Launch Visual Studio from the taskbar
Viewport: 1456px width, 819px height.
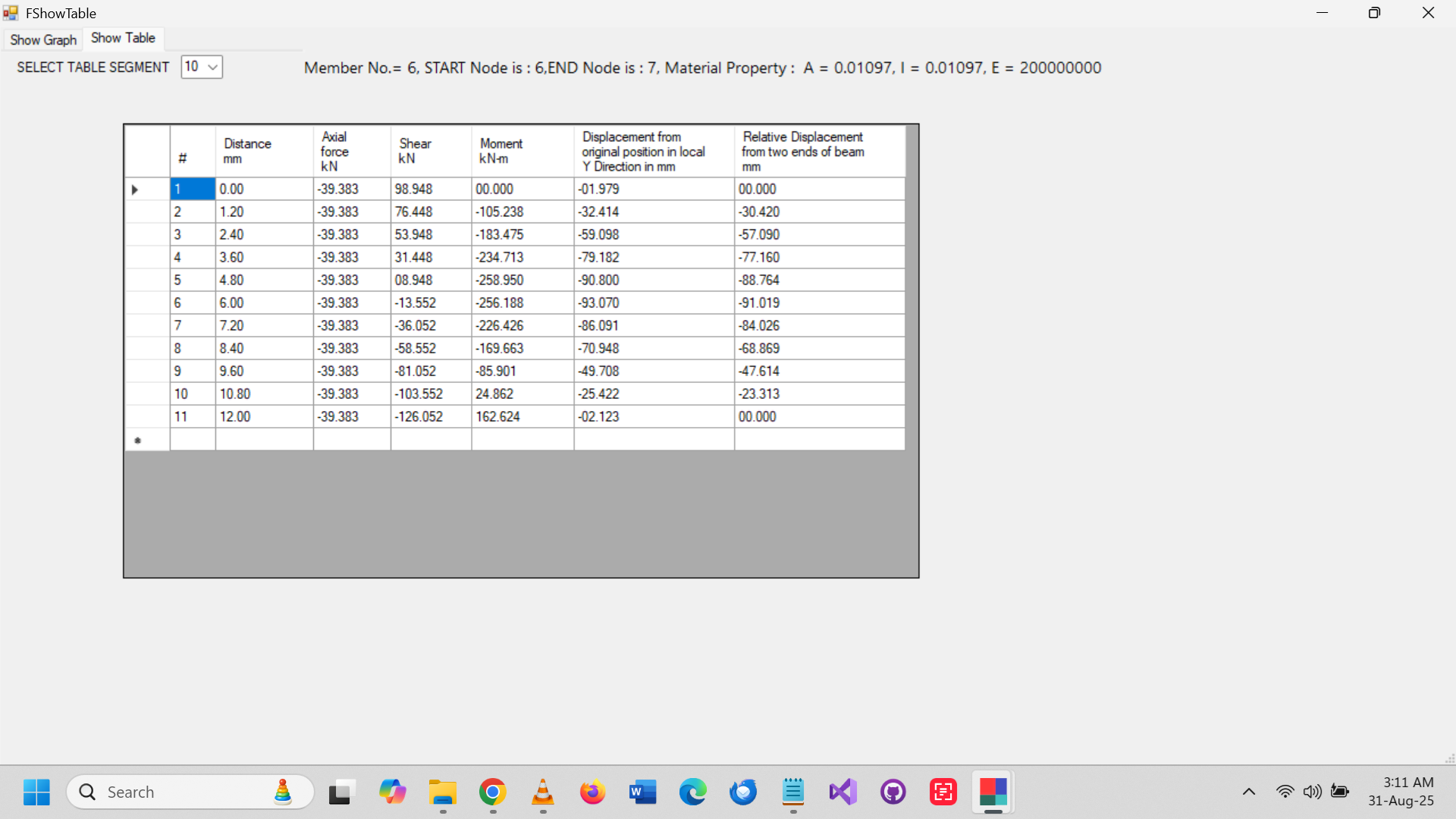(x=843, y=792)
